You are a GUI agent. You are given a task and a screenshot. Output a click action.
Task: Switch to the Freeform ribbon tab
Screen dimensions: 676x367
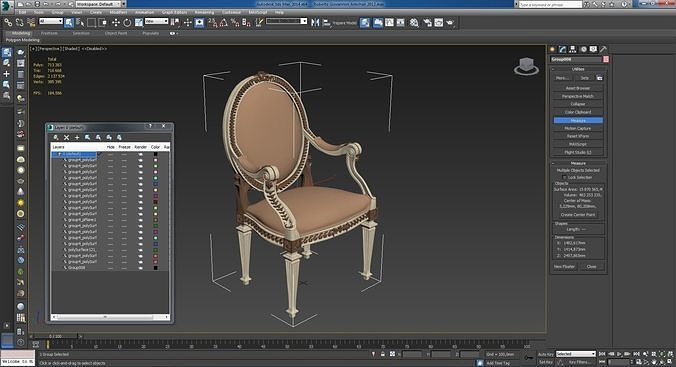49,33
